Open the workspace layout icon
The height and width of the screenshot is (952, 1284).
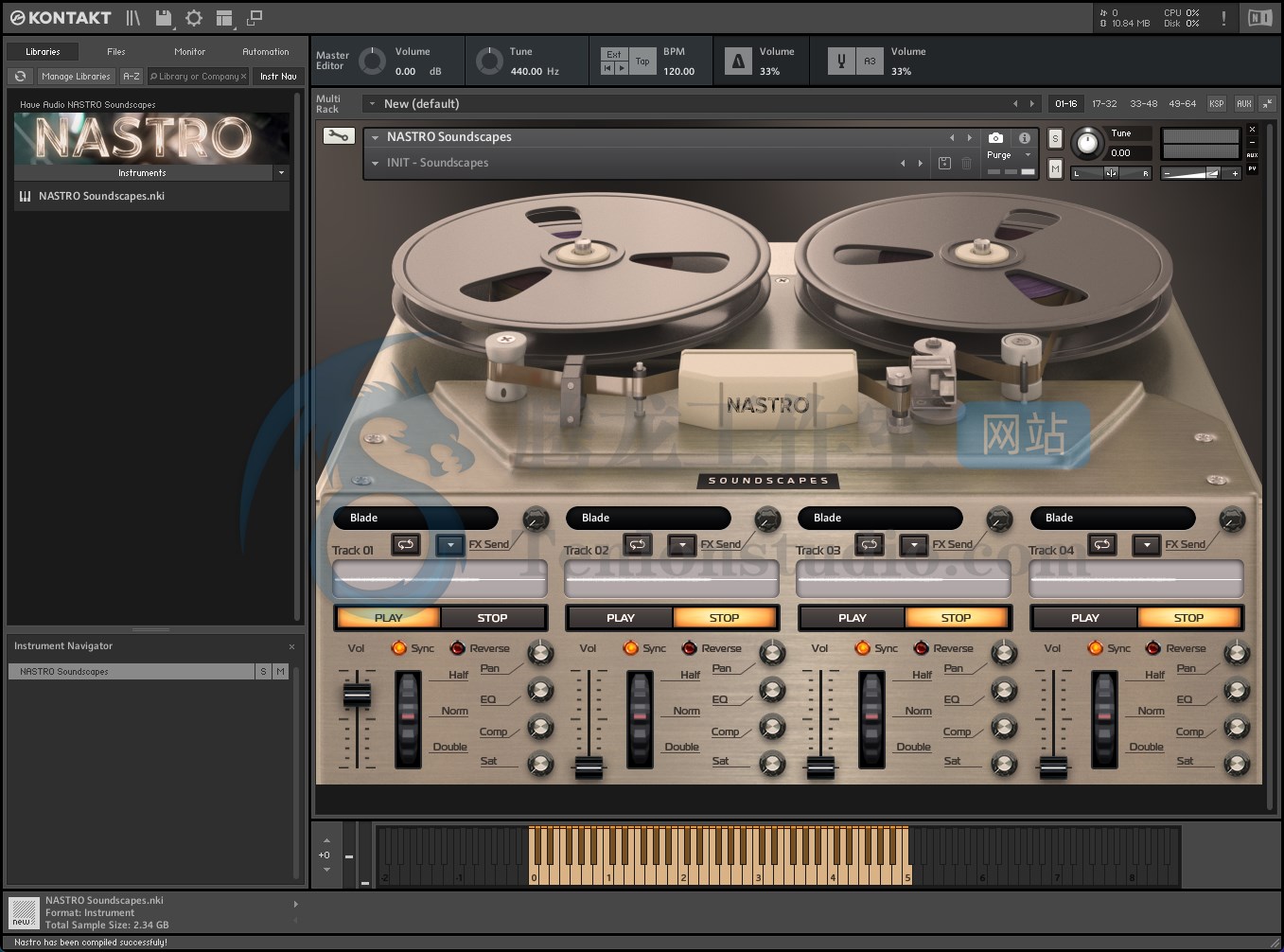224,18
